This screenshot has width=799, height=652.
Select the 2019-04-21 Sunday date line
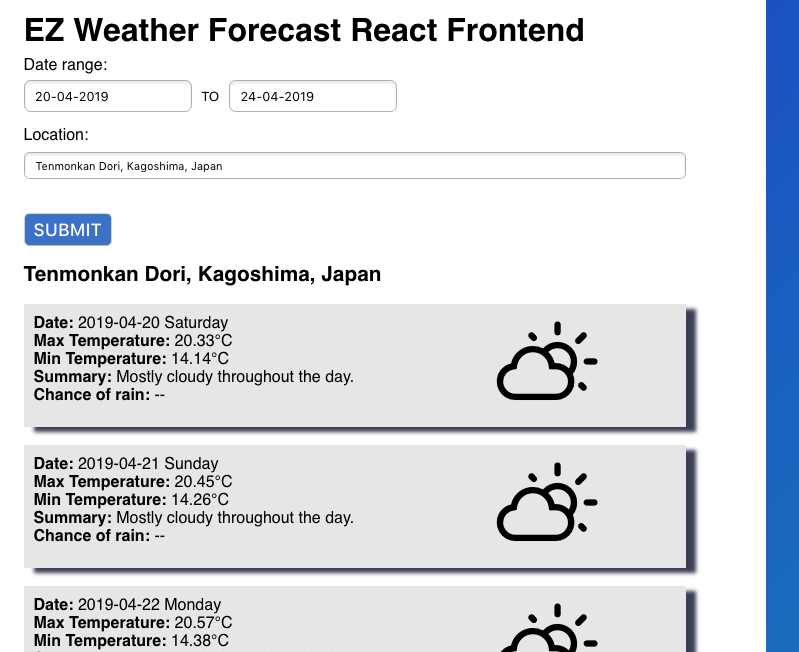coord(126,464)
